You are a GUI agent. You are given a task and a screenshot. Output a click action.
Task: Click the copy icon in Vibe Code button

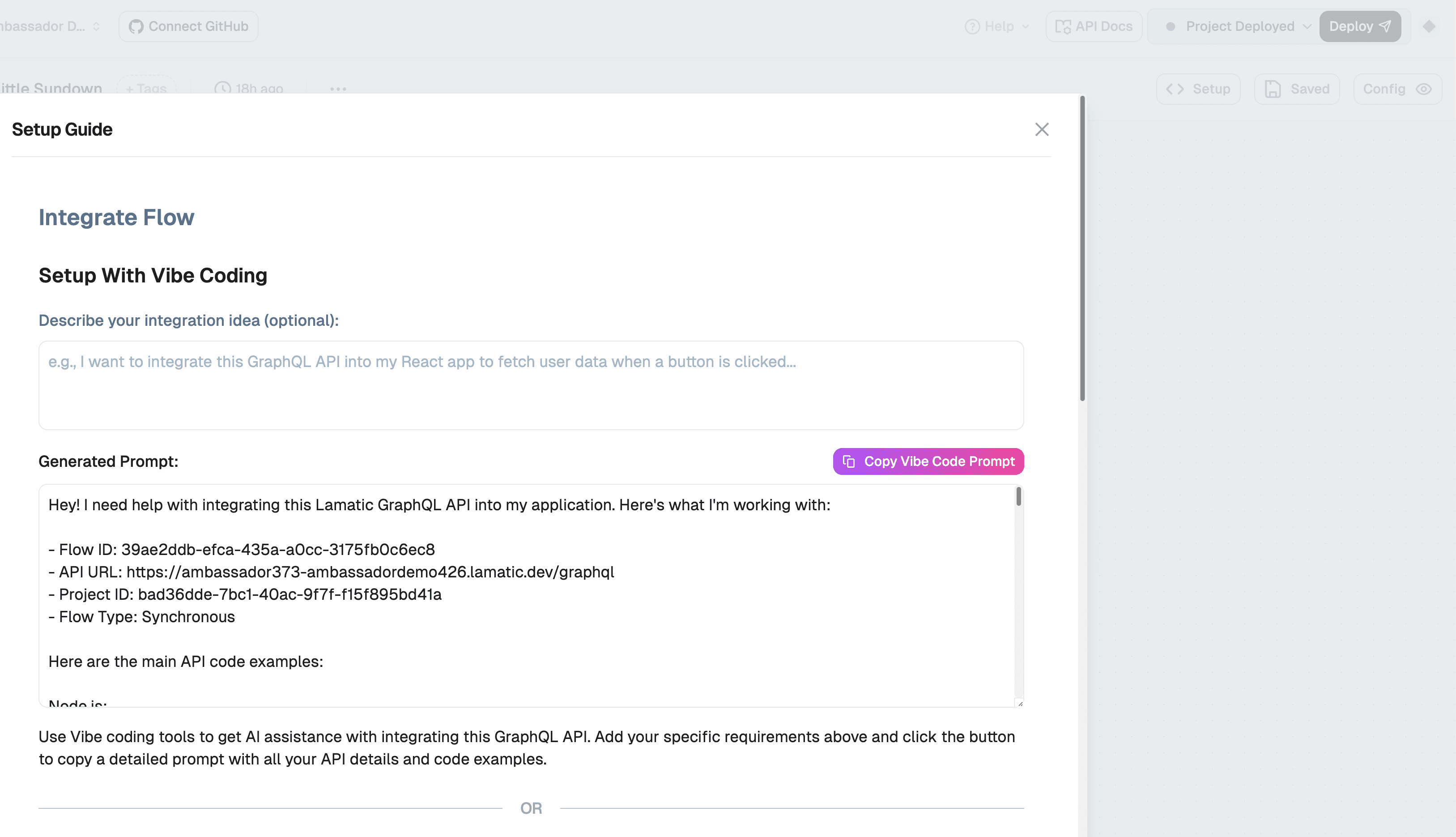point(849,461)
